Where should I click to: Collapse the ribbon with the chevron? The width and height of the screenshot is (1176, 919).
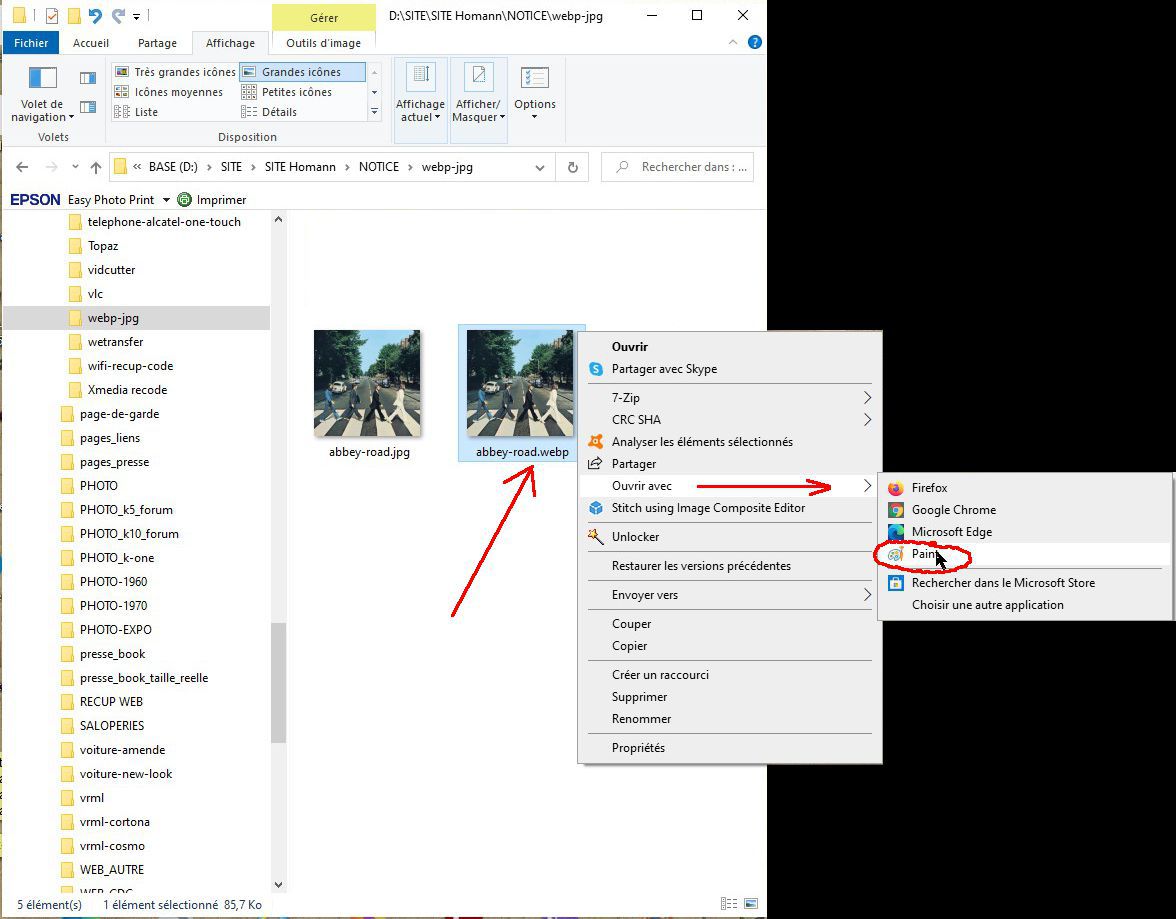click(x=733, y=43)
